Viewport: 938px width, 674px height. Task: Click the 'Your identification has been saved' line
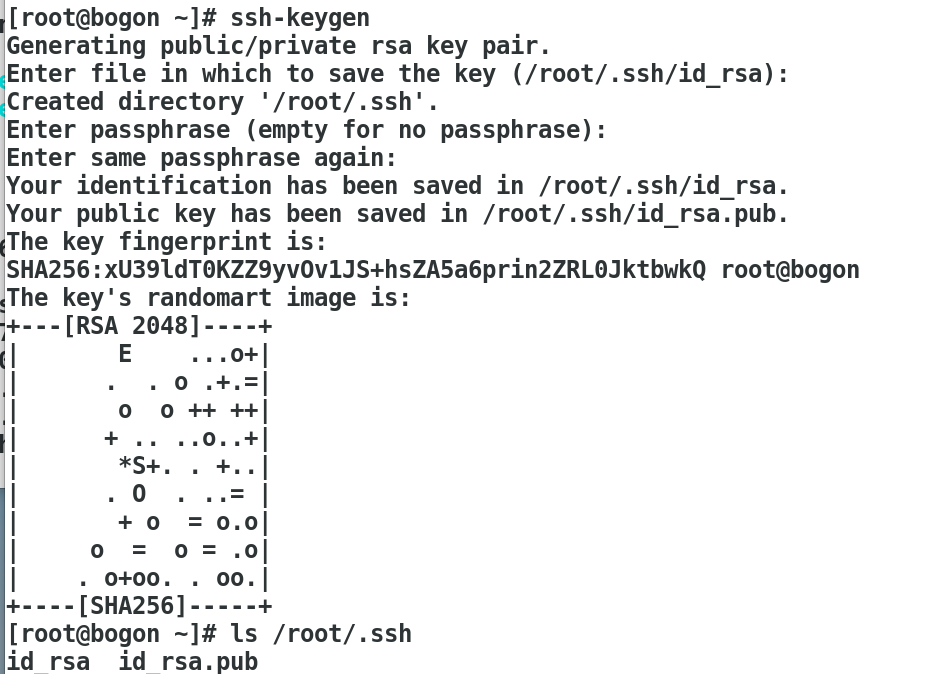click(x=397, y=186)
